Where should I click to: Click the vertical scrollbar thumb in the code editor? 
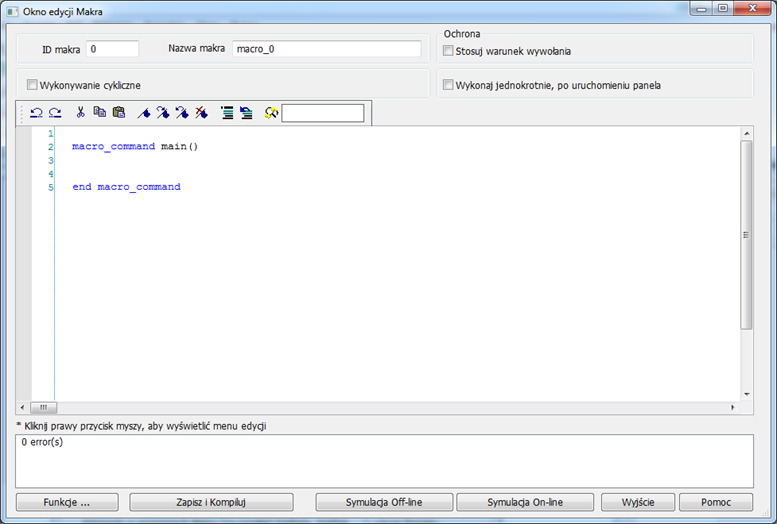[x=747, y=234]
